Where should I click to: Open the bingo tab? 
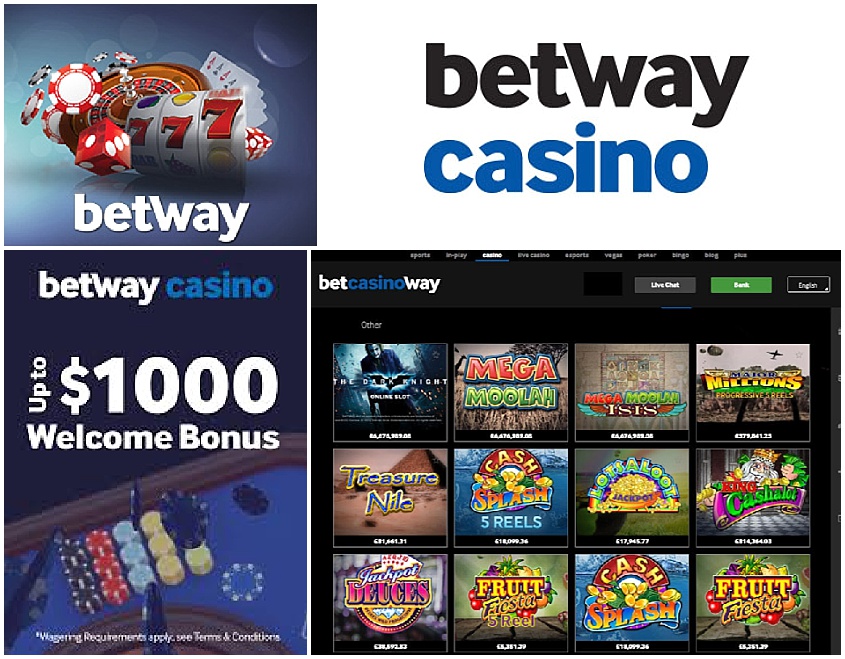pos(681,255)
